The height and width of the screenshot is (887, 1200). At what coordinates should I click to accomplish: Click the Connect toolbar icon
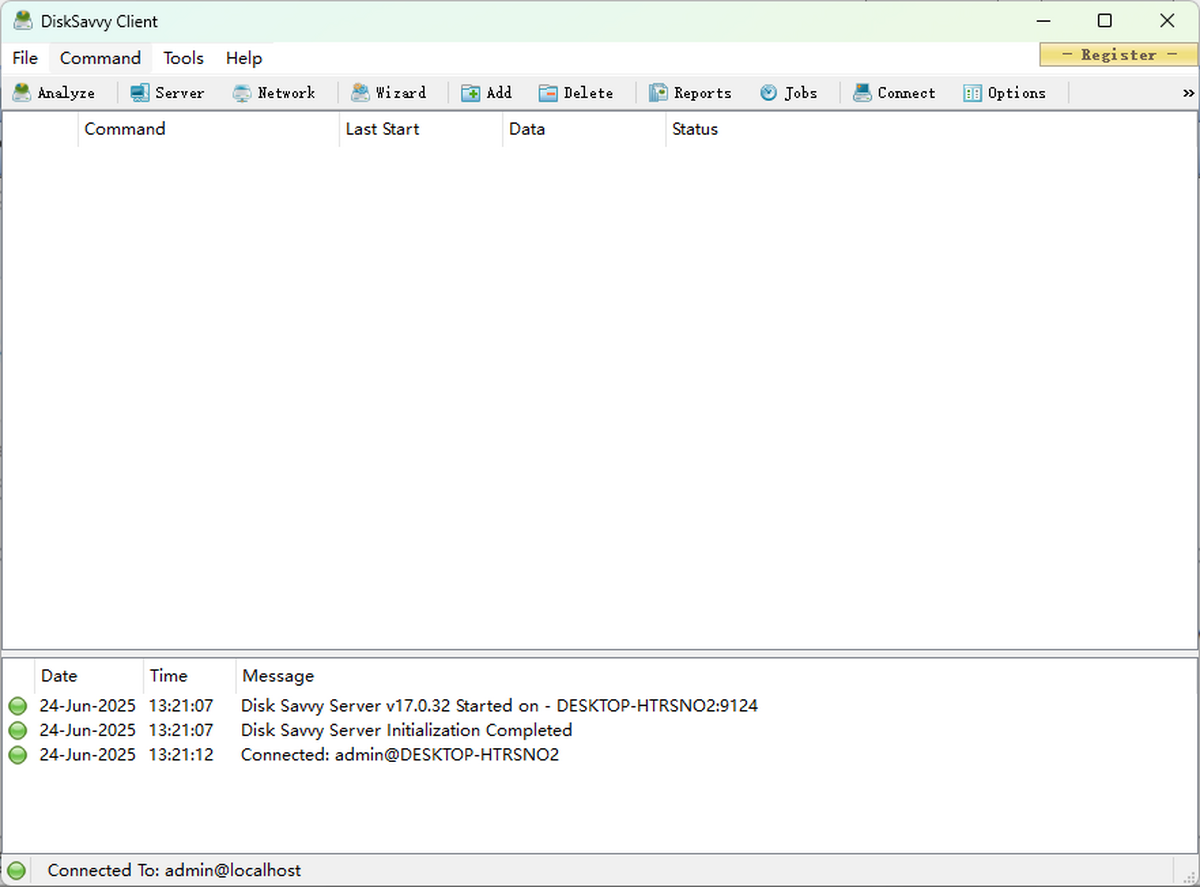coord(893,92)
